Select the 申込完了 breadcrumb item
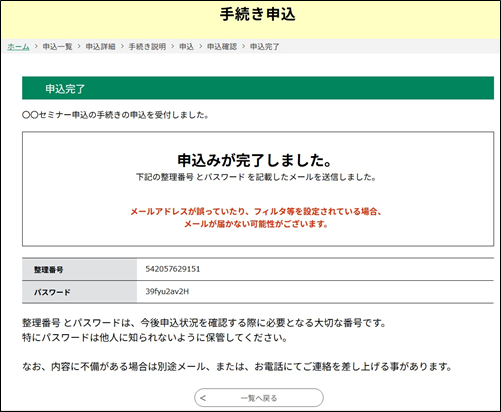Viewport: 501px width, 412px height. (x=265, y=46)
